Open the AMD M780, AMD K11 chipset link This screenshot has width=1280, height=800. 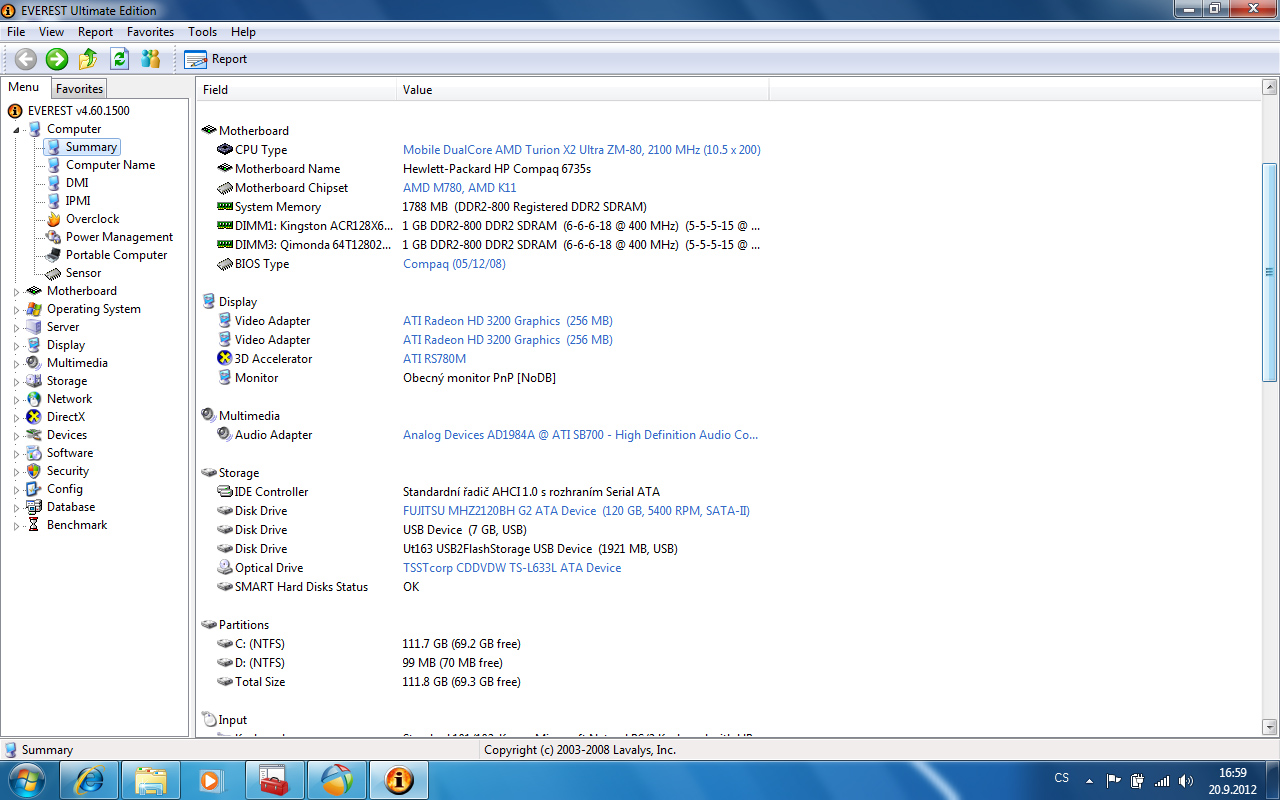coord(459,188)
